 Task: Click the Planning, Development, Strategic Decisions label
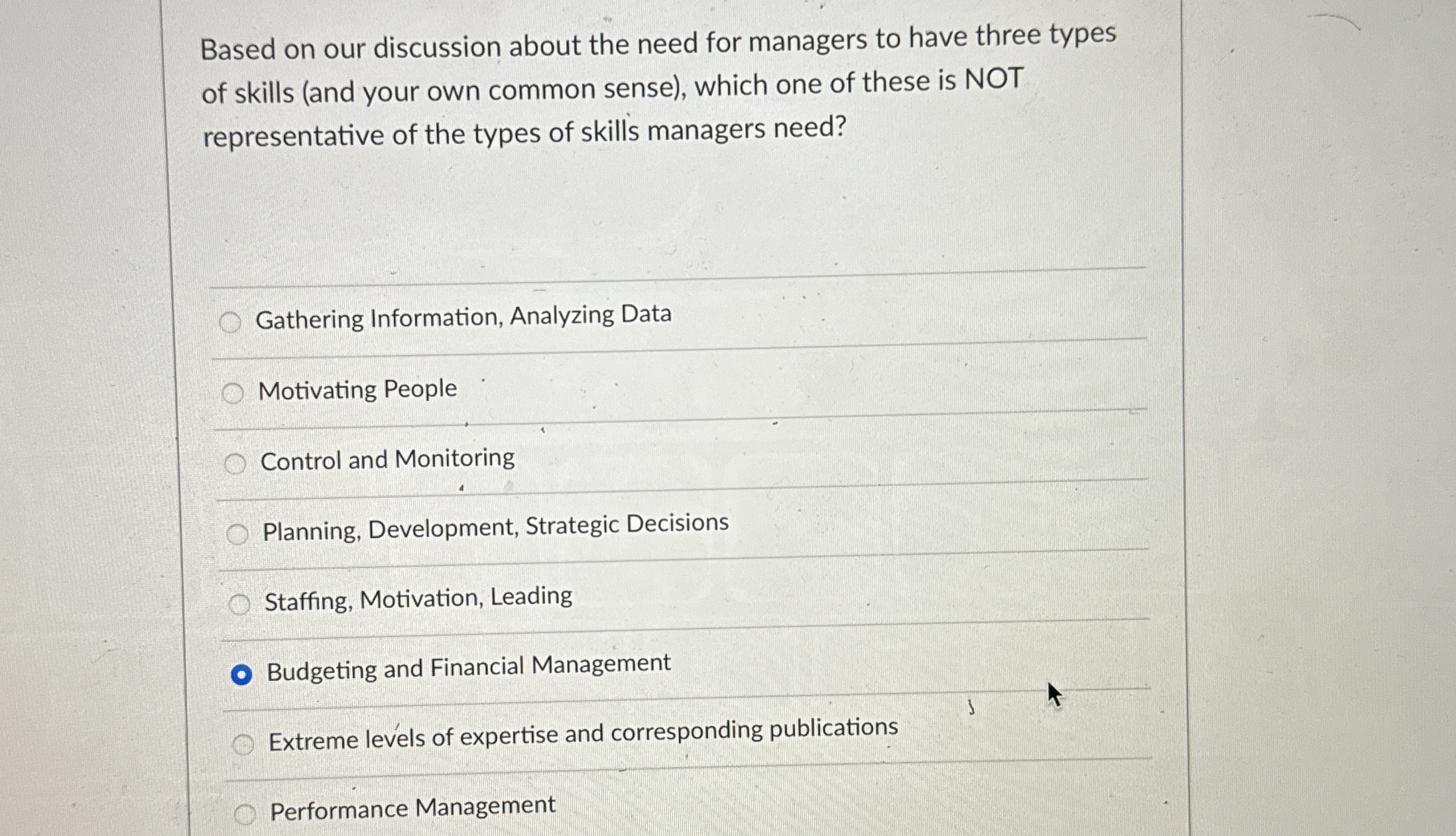(x=495, y=524)
